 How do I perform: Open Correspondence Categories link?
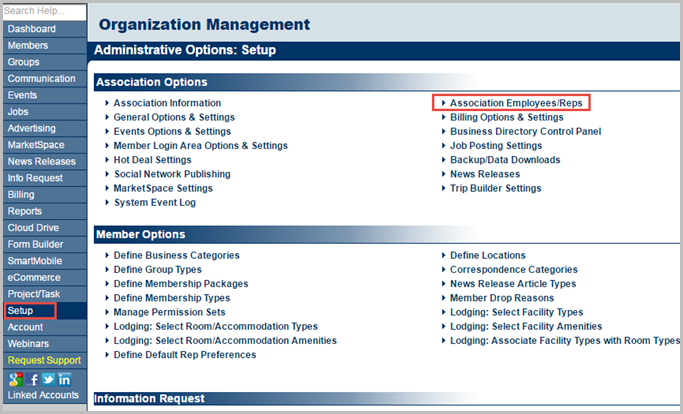(x=514, y=270)
